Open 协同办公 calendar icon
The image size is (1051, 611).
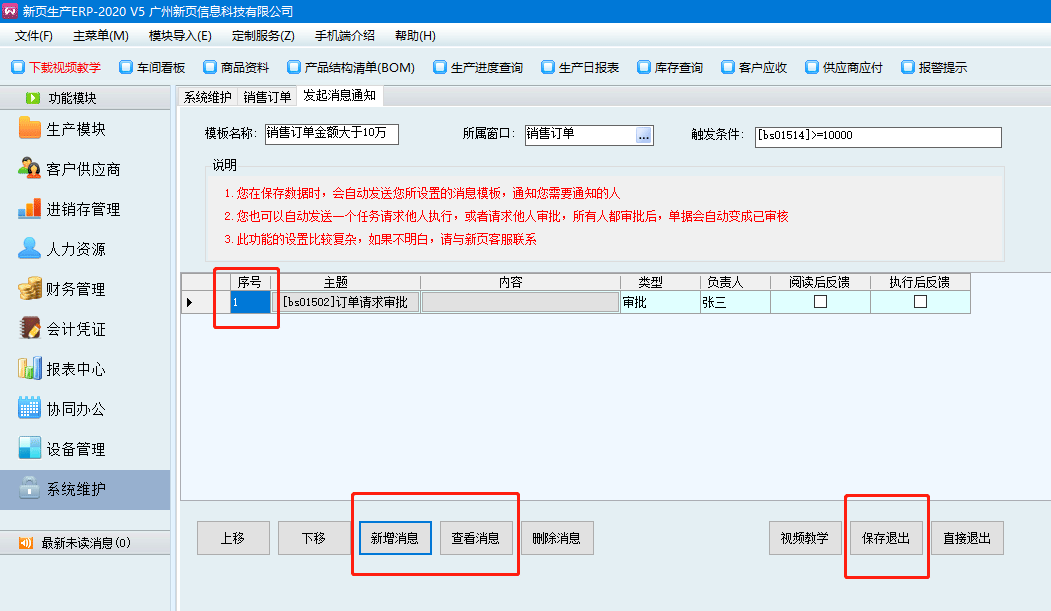click(x=30, y=409)
